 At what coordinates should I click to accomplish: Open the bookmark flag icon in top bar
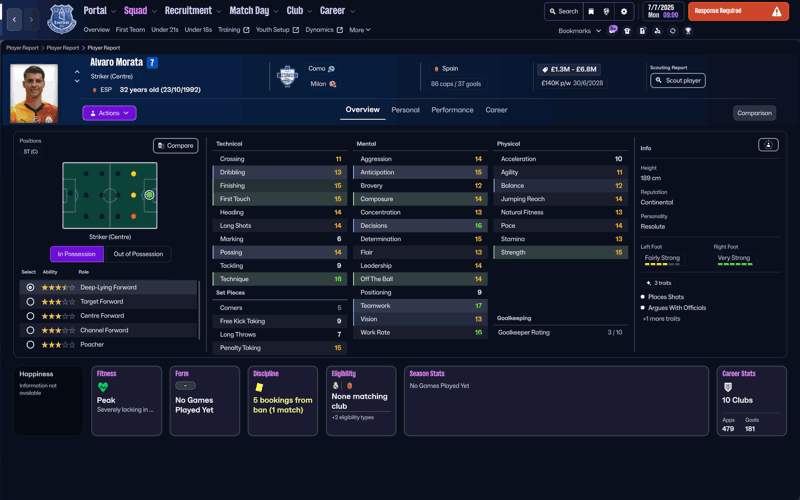[591, 11]
